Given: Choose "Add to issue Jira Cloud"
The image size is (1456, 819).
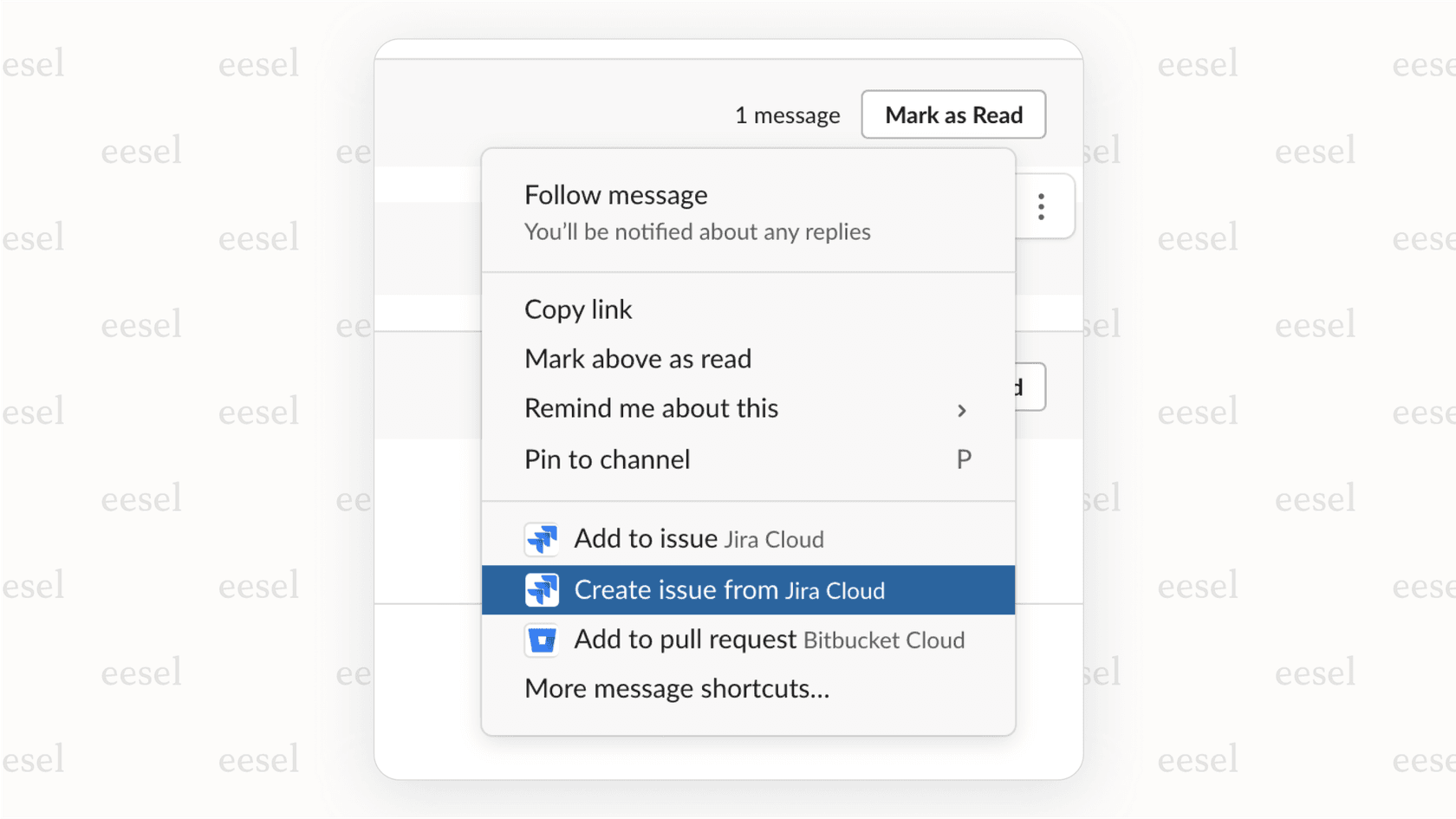Looking at the screenshot, I should [699, 539].
